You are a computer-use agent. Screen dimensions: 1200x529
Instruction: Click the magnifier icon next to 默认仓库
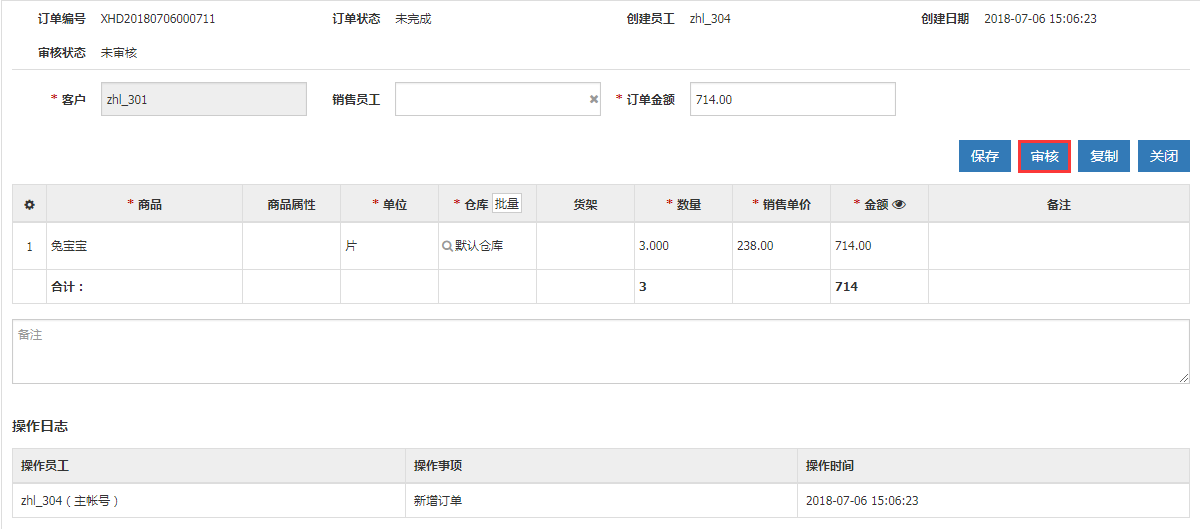(x=447, y=246)
